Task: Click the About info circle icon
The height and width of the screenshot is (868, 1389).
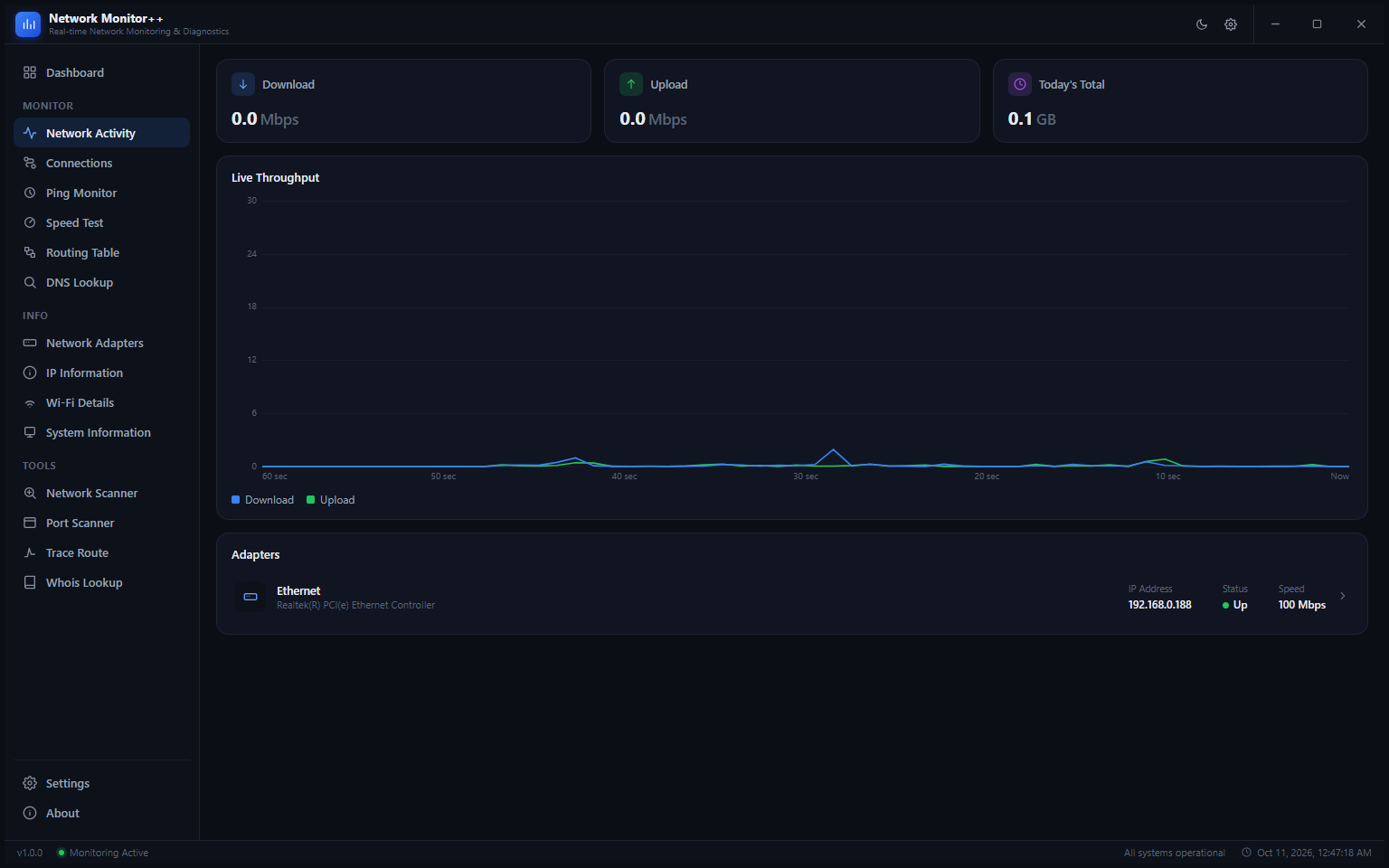Action: point(30,813)
